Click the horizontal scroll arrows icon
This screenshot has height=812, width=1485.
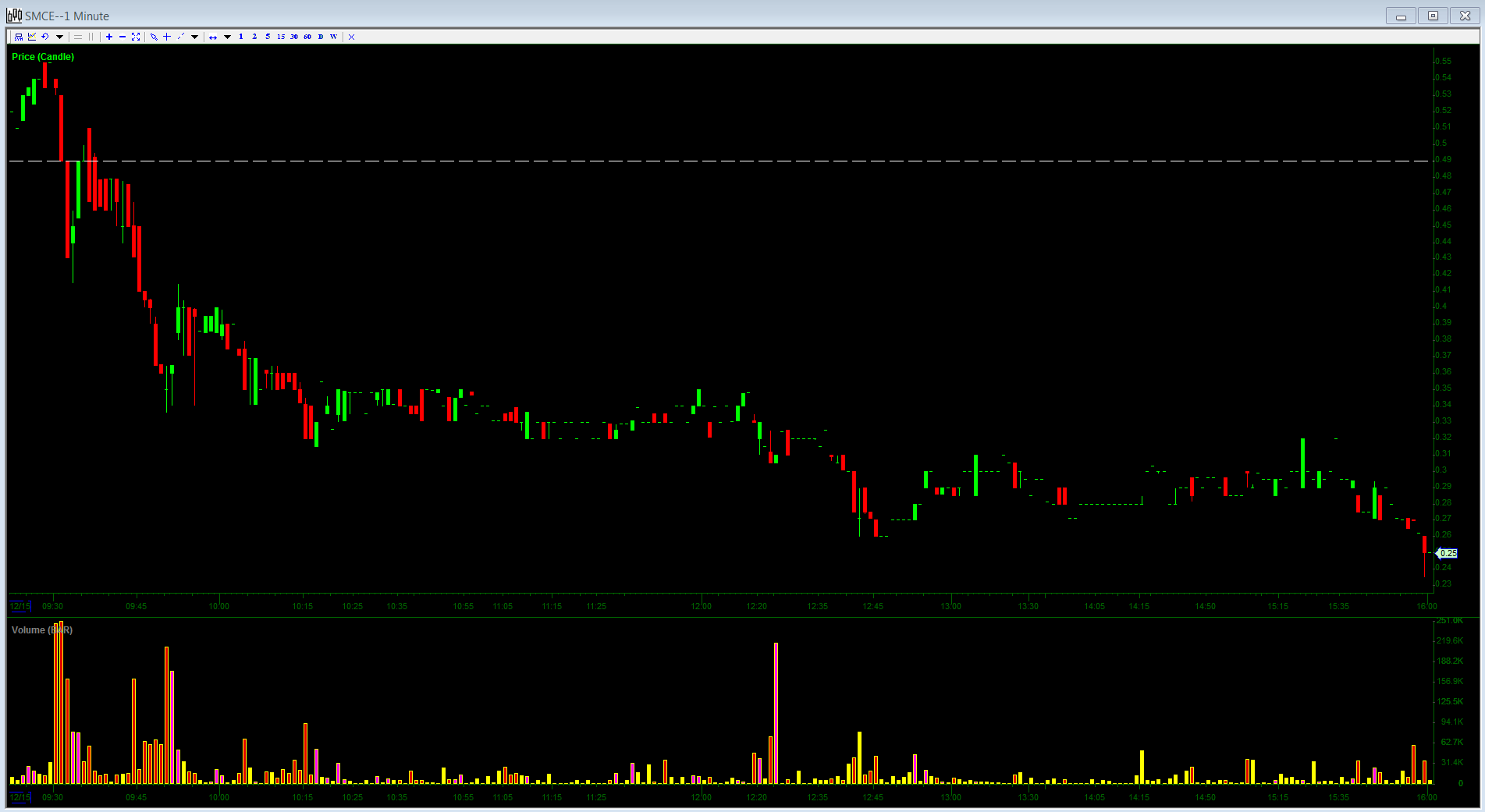[x=213, y=37]
